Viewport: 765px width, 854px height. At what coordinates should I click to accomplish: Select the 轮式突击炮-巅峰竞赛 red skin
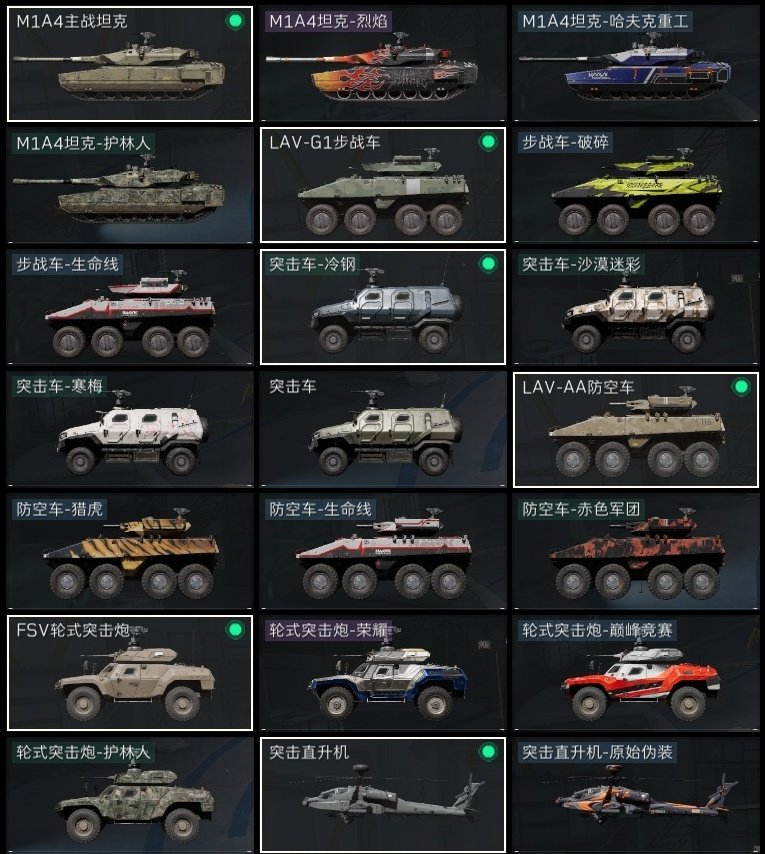[x=636, y=673]
